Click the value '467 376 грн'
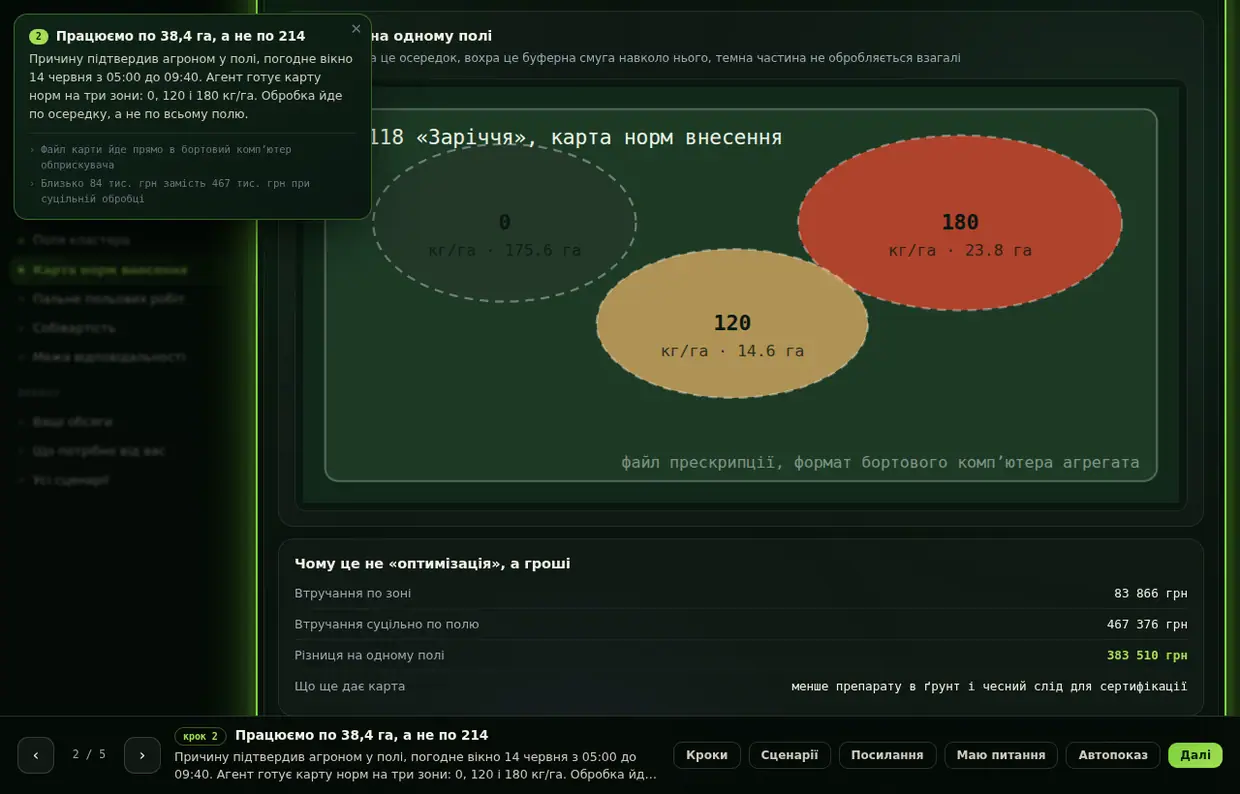Viewport: 1240px width, 794px height. (1147, 625)
